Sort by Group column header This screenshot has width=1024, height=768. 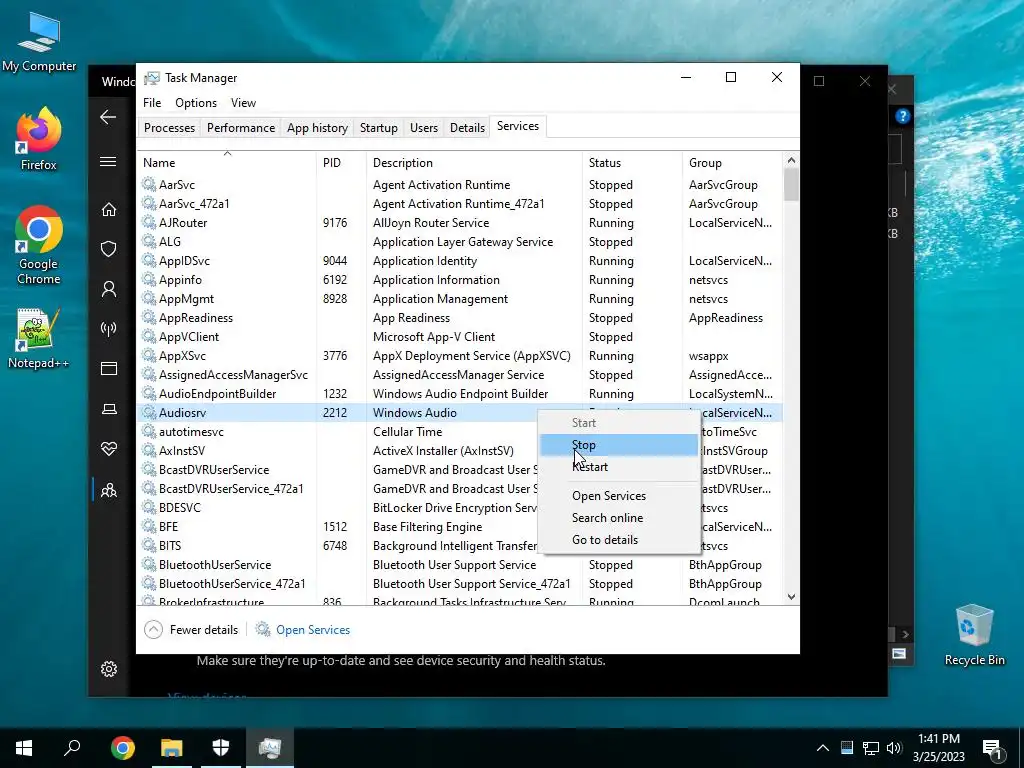732,163
